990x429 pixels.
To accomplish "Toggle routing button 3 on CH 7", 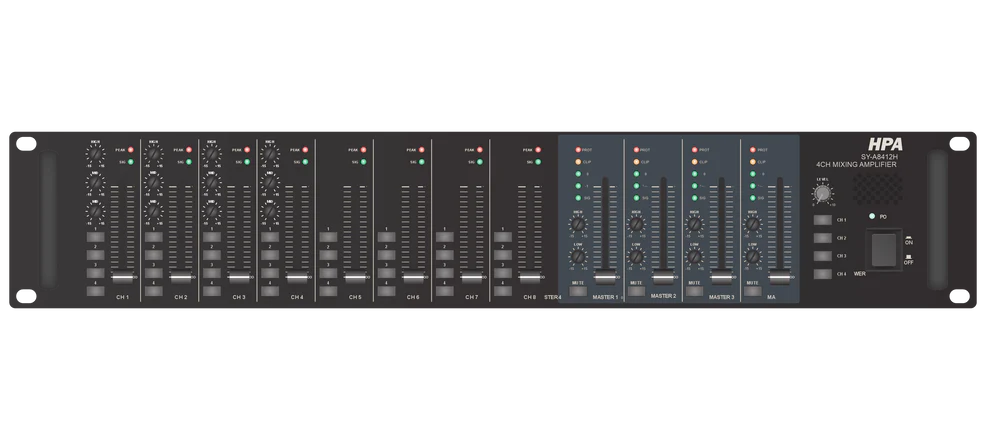I will (444, 273).
